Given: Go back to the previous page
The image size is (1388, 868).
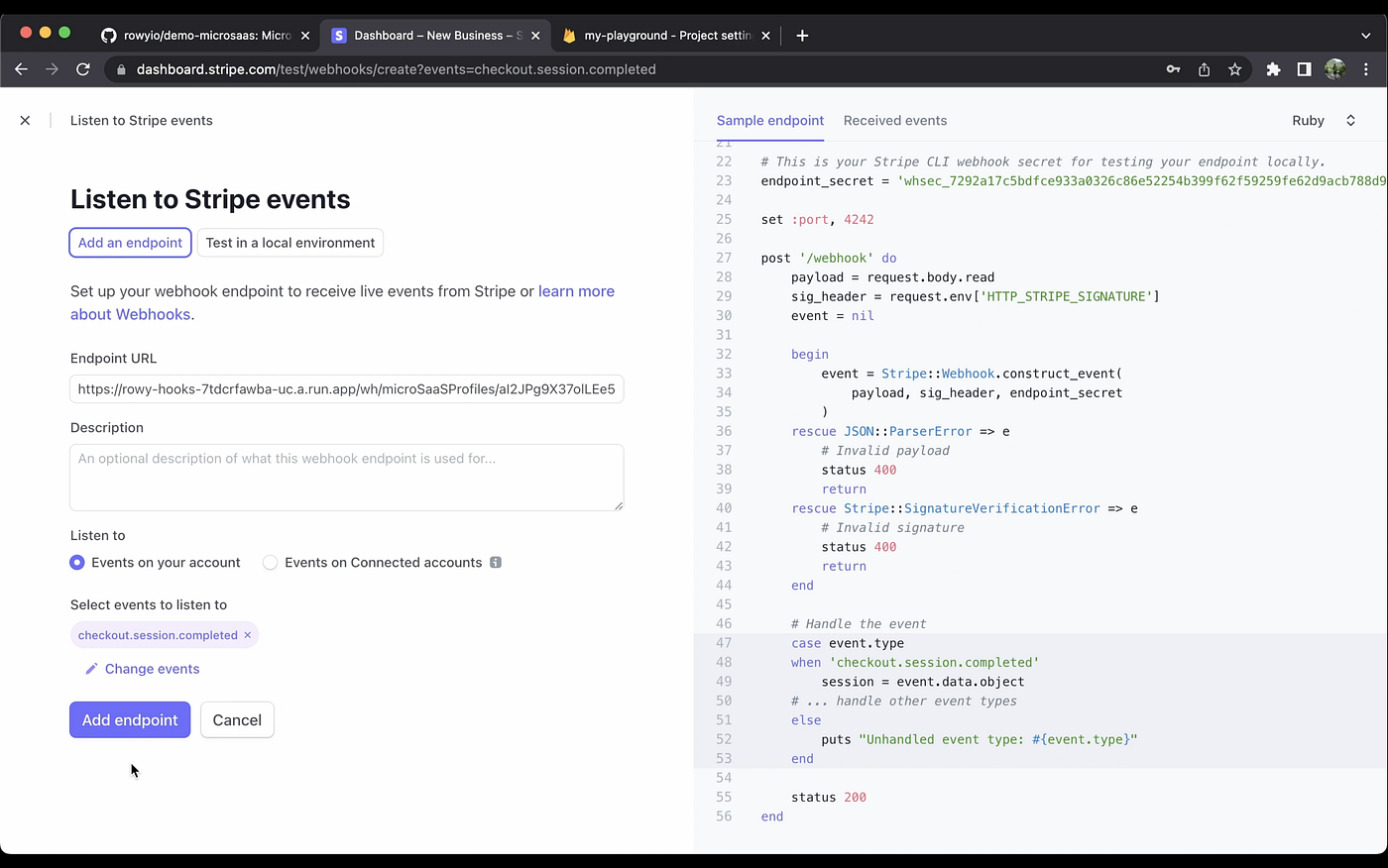Looking at the screenshot, I should (x=21, y=69).
